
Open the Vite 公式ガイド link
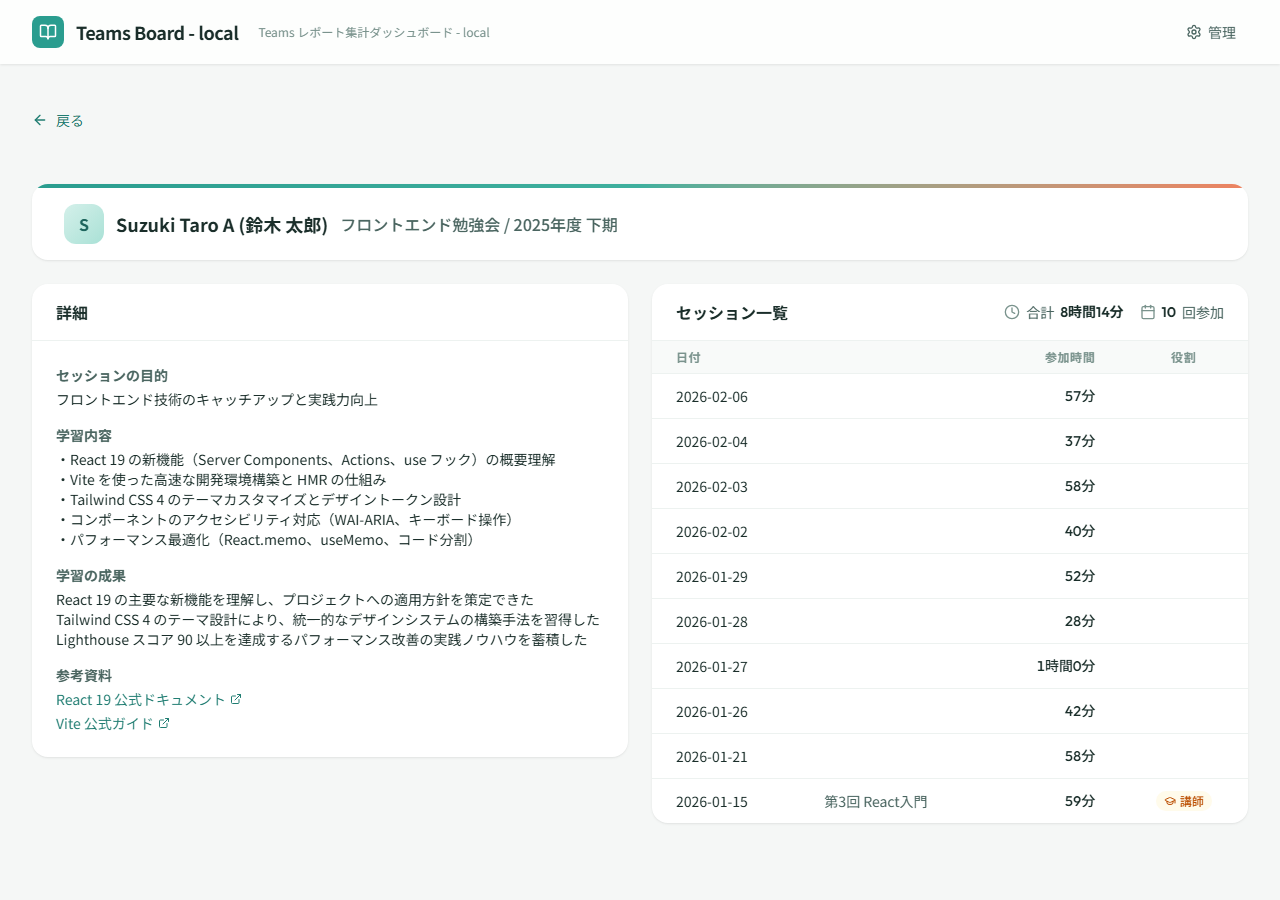pyautogui.click(x=105, y=723)
